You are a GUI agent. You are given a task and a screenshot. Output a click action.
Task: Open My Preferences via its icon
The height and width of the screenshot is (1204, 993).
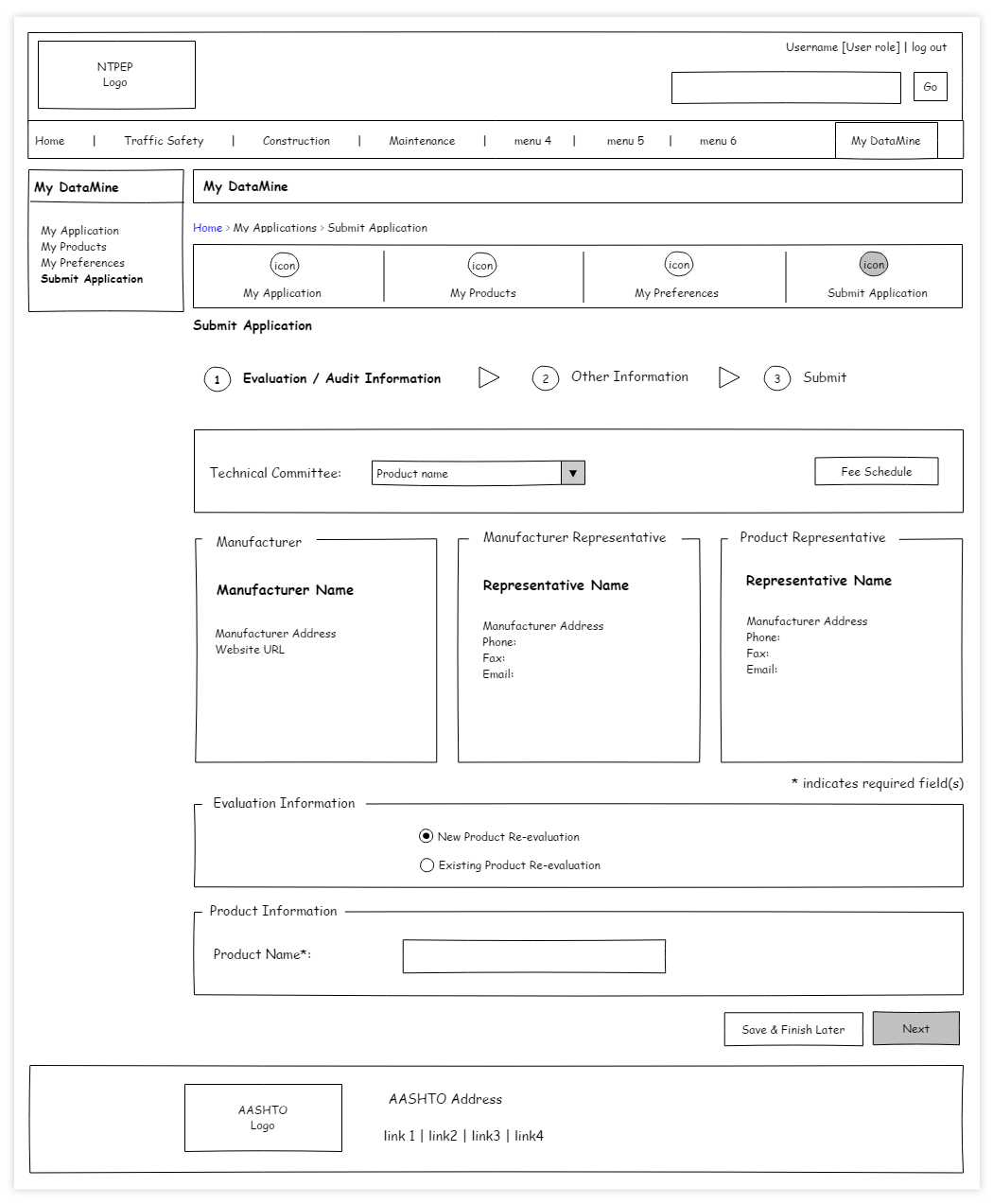tap(678, 265)
